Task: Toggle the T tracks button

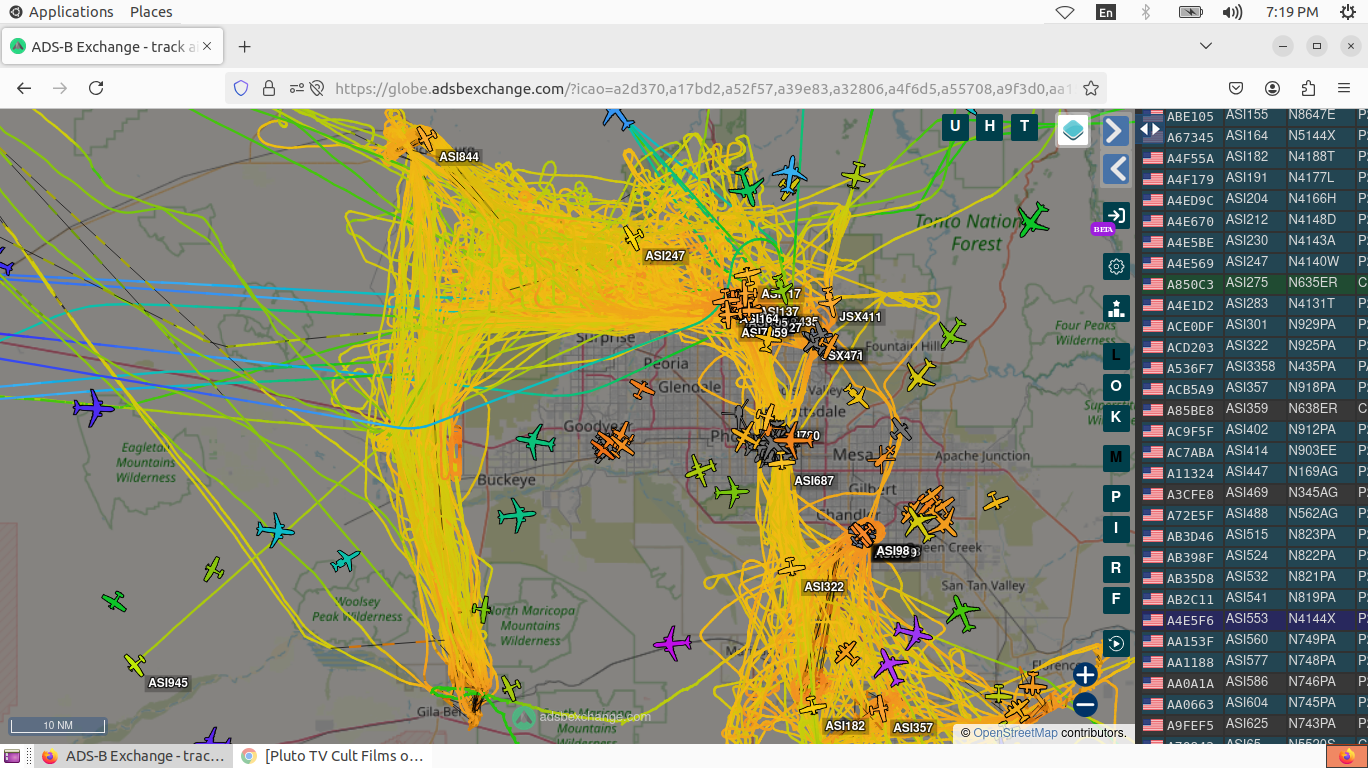Action: (1024, 126)
